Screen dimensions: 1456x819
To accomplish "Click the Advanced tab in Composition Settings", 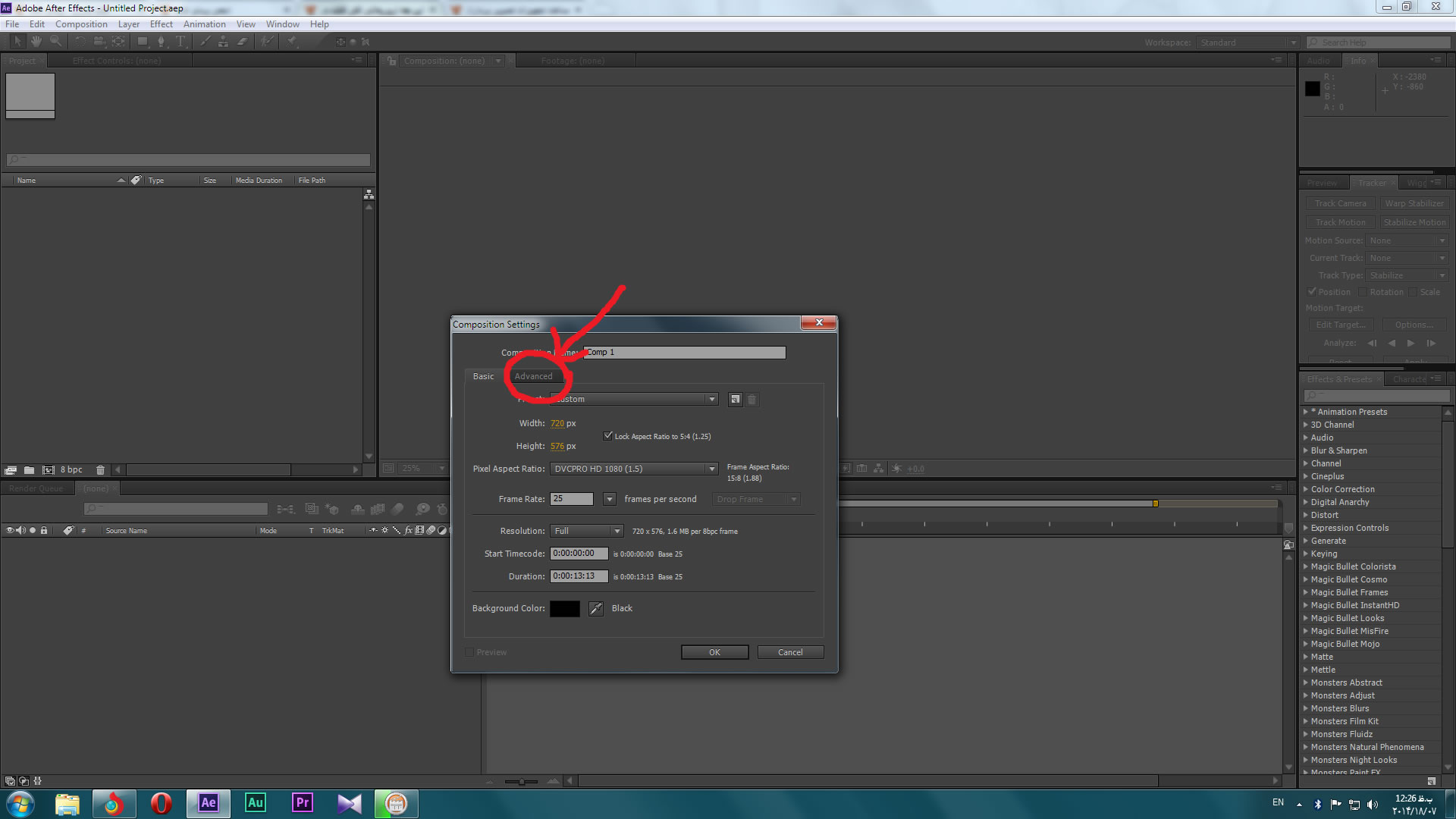I will click(533, 375).
